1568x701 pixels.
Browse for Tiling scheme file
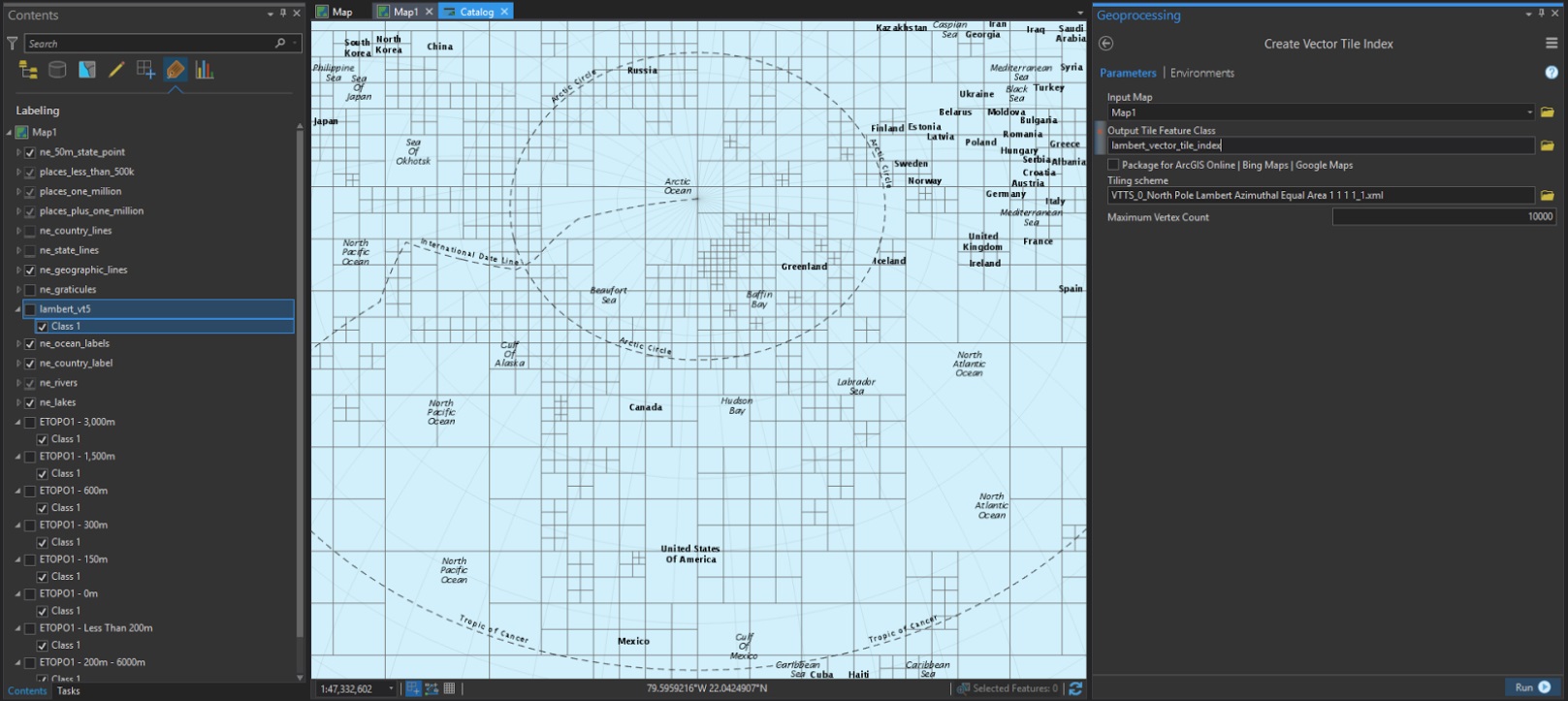[1548, 195]
